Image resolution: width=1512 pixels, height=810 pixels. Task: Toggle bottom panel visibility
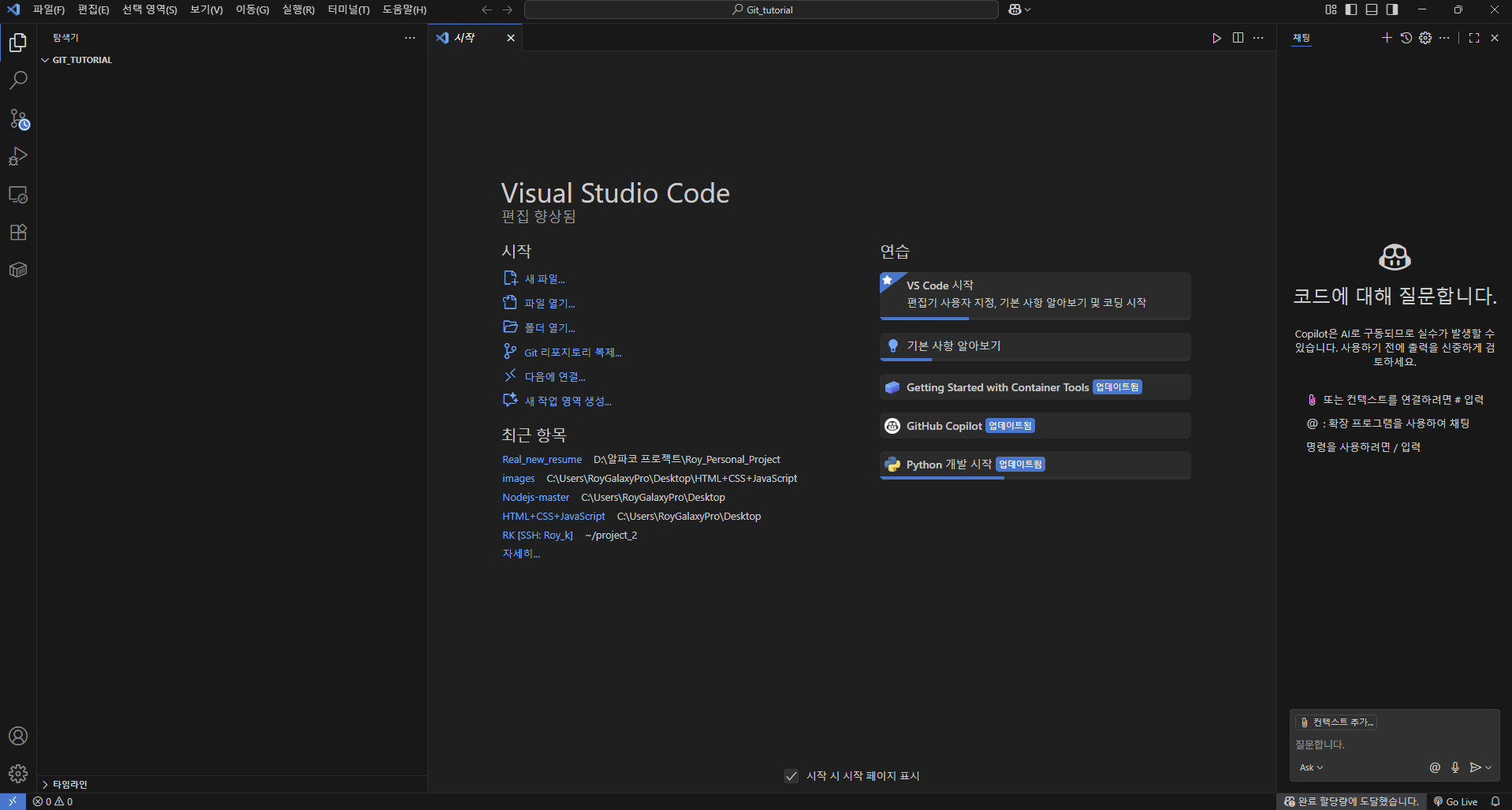coord(1372,9)
